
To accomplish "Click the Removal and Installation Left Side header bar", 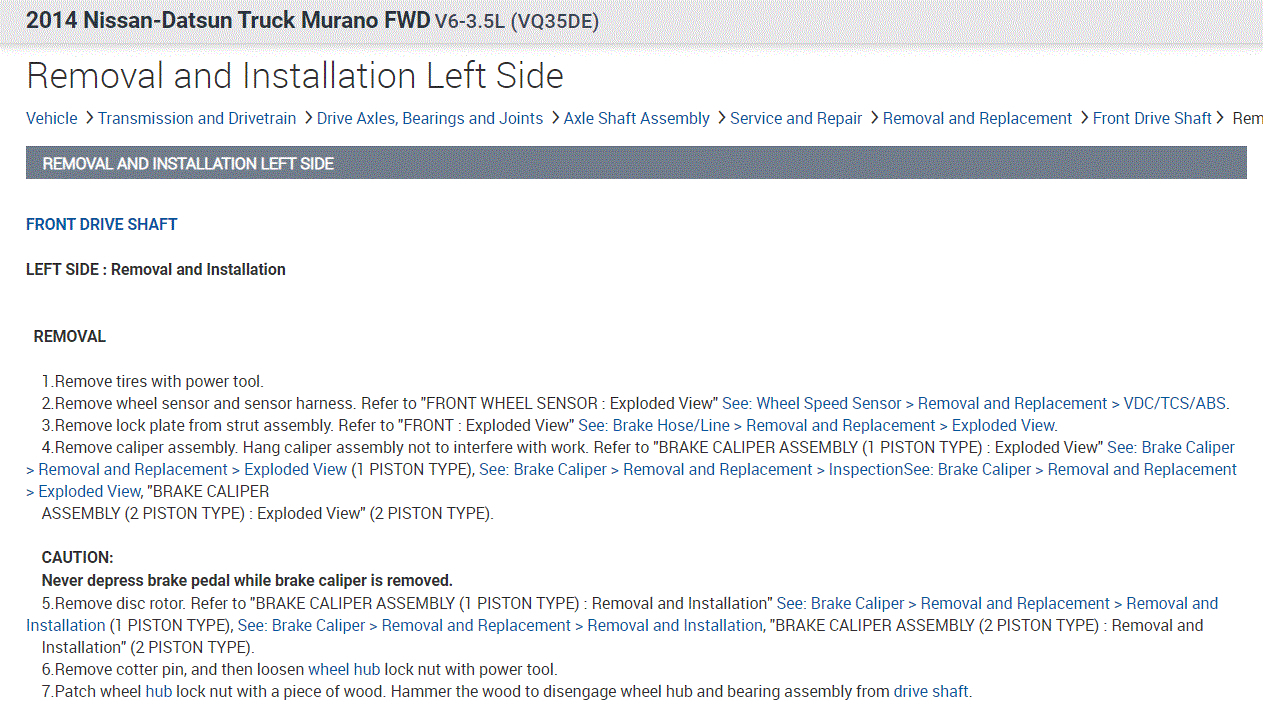I will pos(636,163).
